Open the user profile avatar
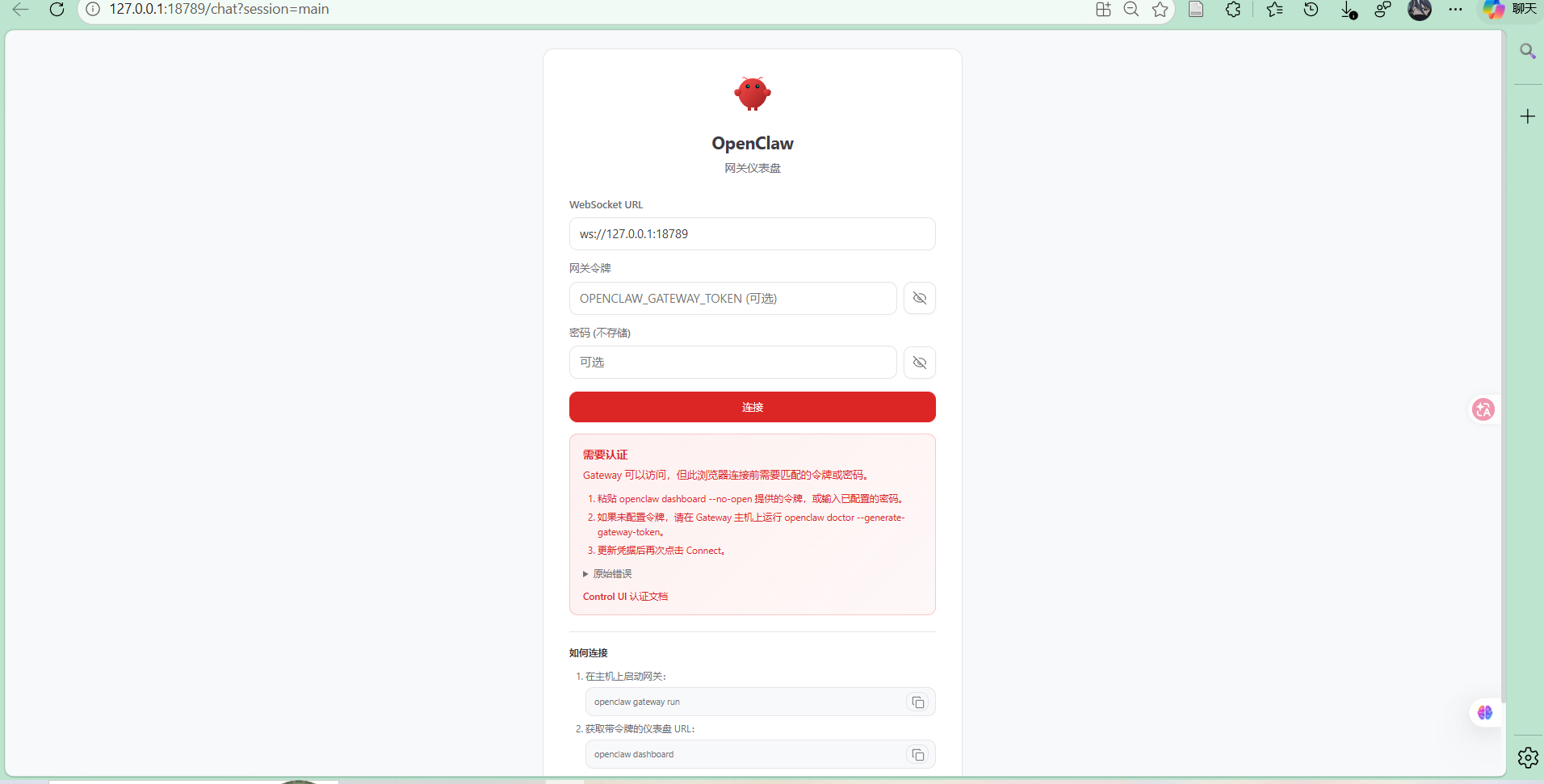 1420,9
